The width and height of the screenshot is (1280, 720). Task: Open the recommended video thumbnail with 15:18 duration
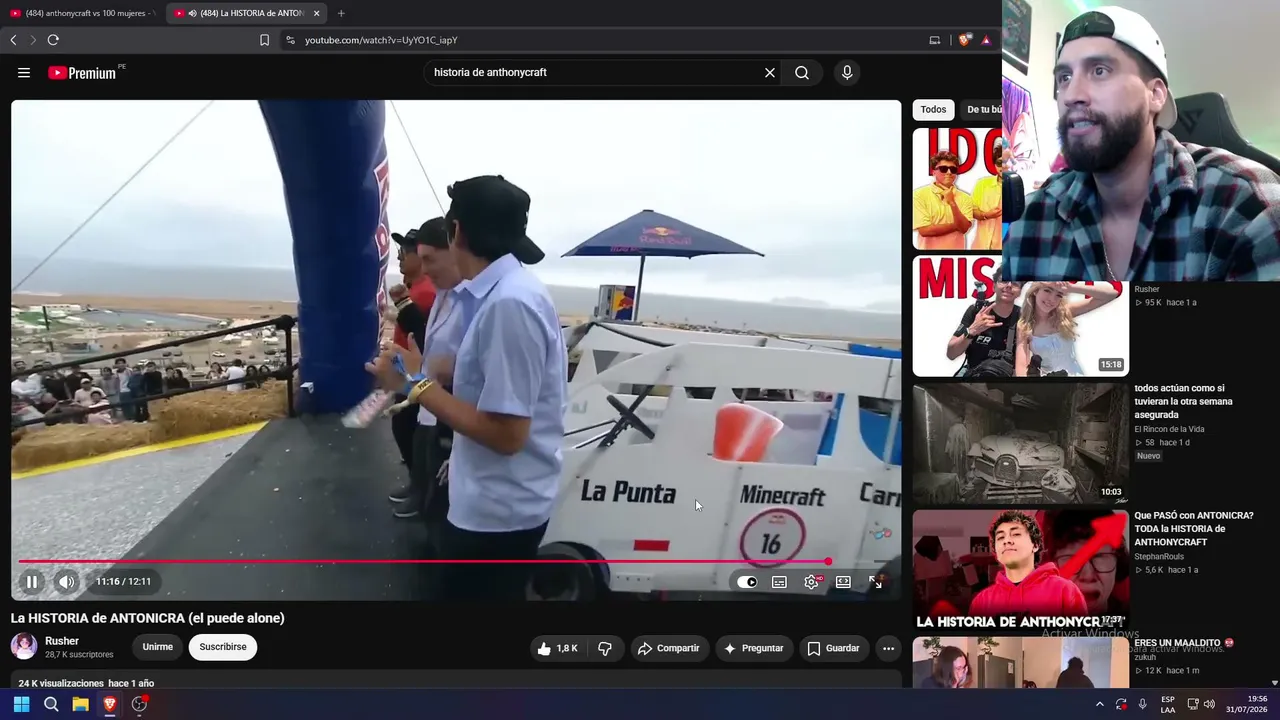1020,316
